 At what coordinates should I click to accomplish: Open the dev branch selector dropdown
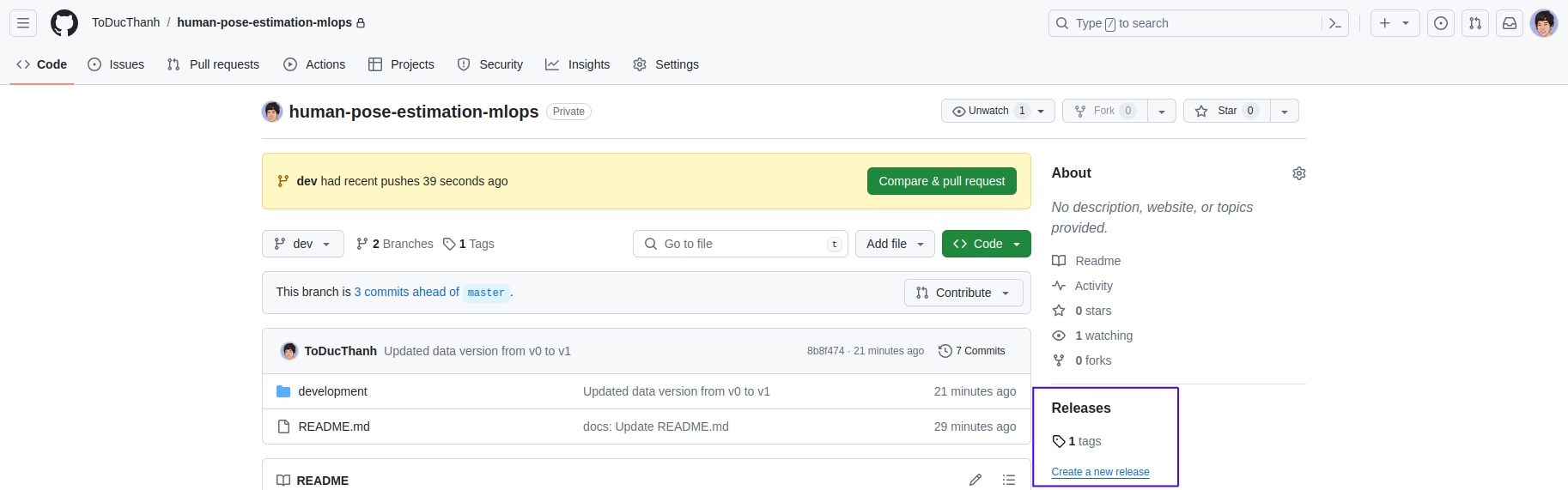[x=303, y=244]
